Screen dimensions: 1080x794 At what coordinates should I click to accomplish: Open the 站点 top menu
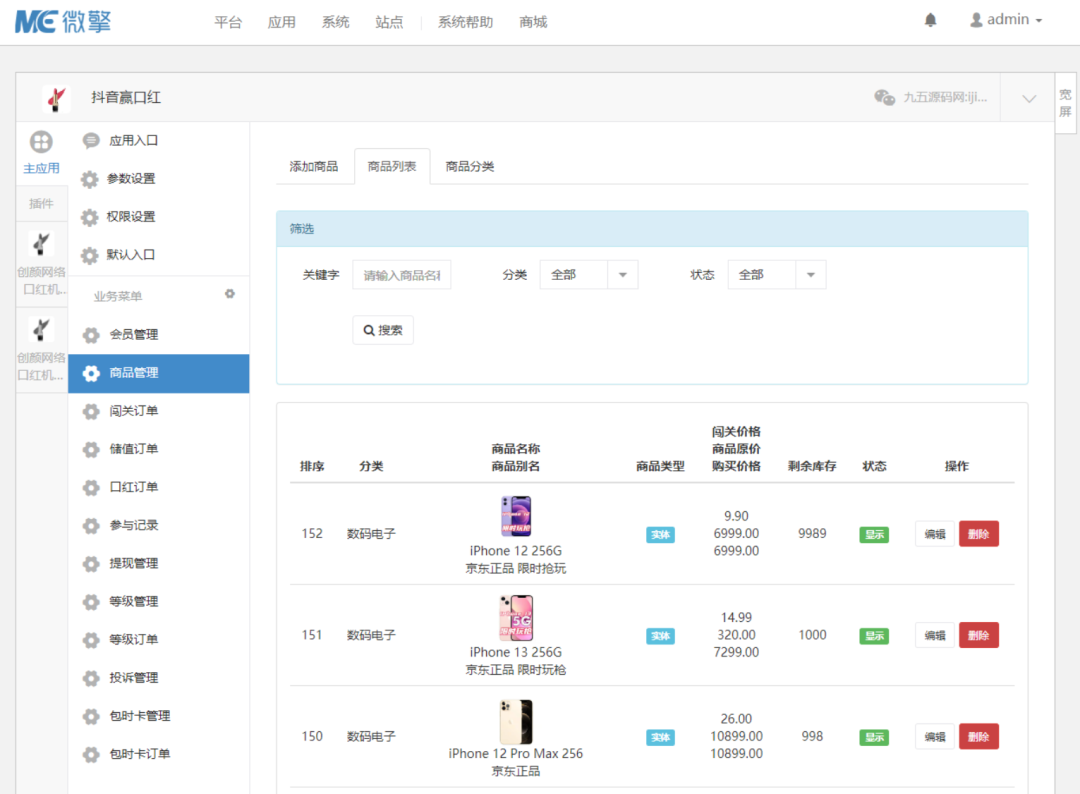389,22
